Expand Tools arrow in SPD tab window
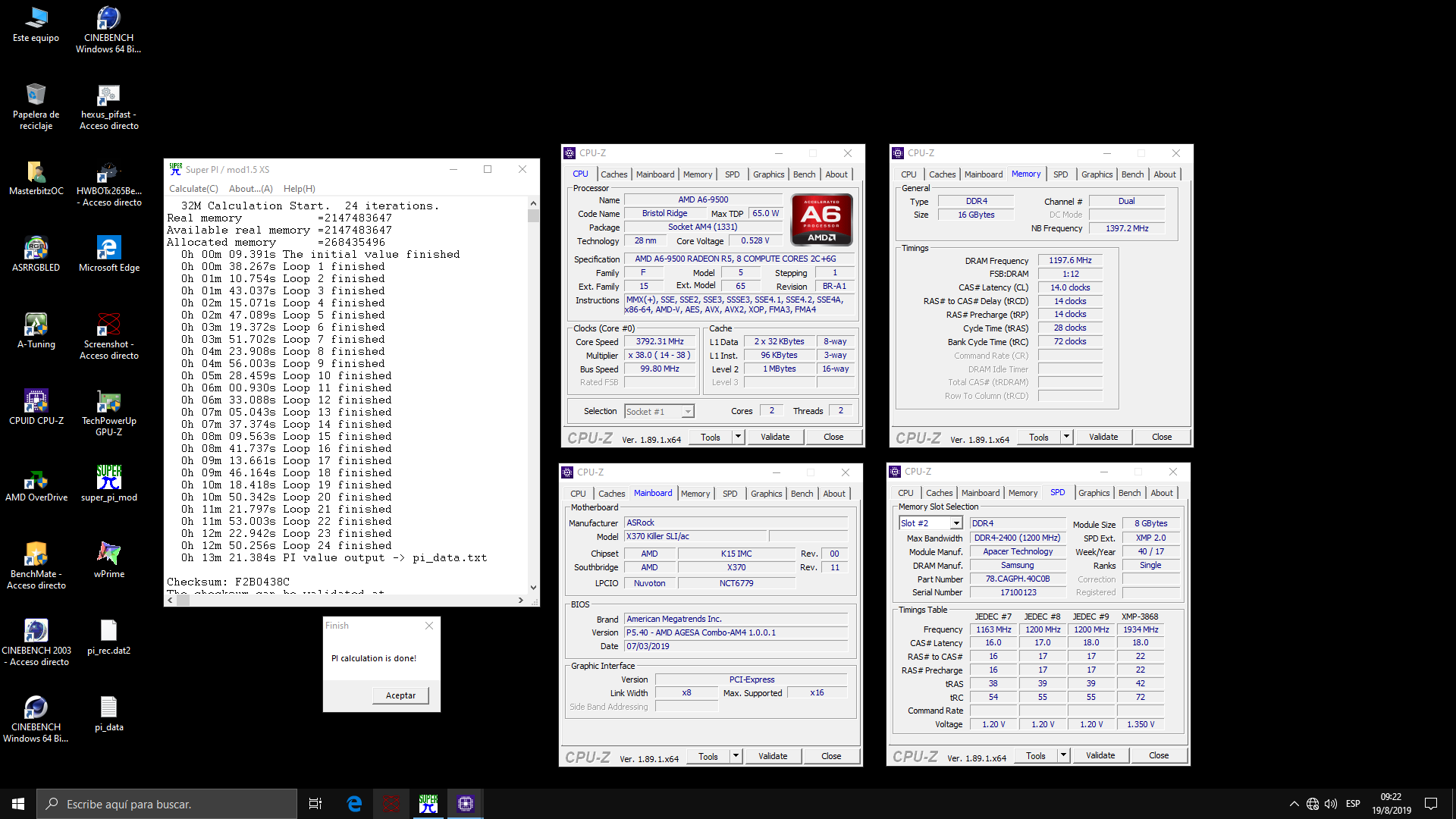This screenshot has width=1456, height=819. (1063, 755)
